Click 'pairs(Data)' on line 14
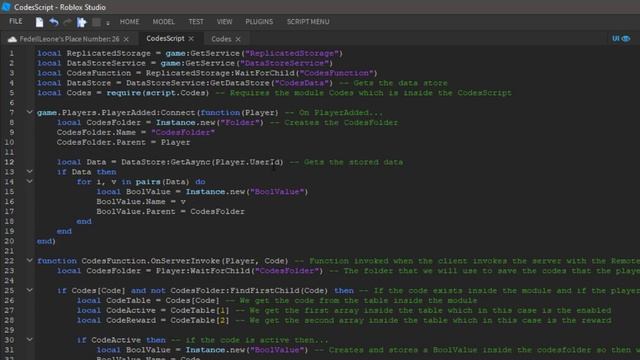Image resolution: width=640 pixels, height=360 pixels. [x=162, y=182]
